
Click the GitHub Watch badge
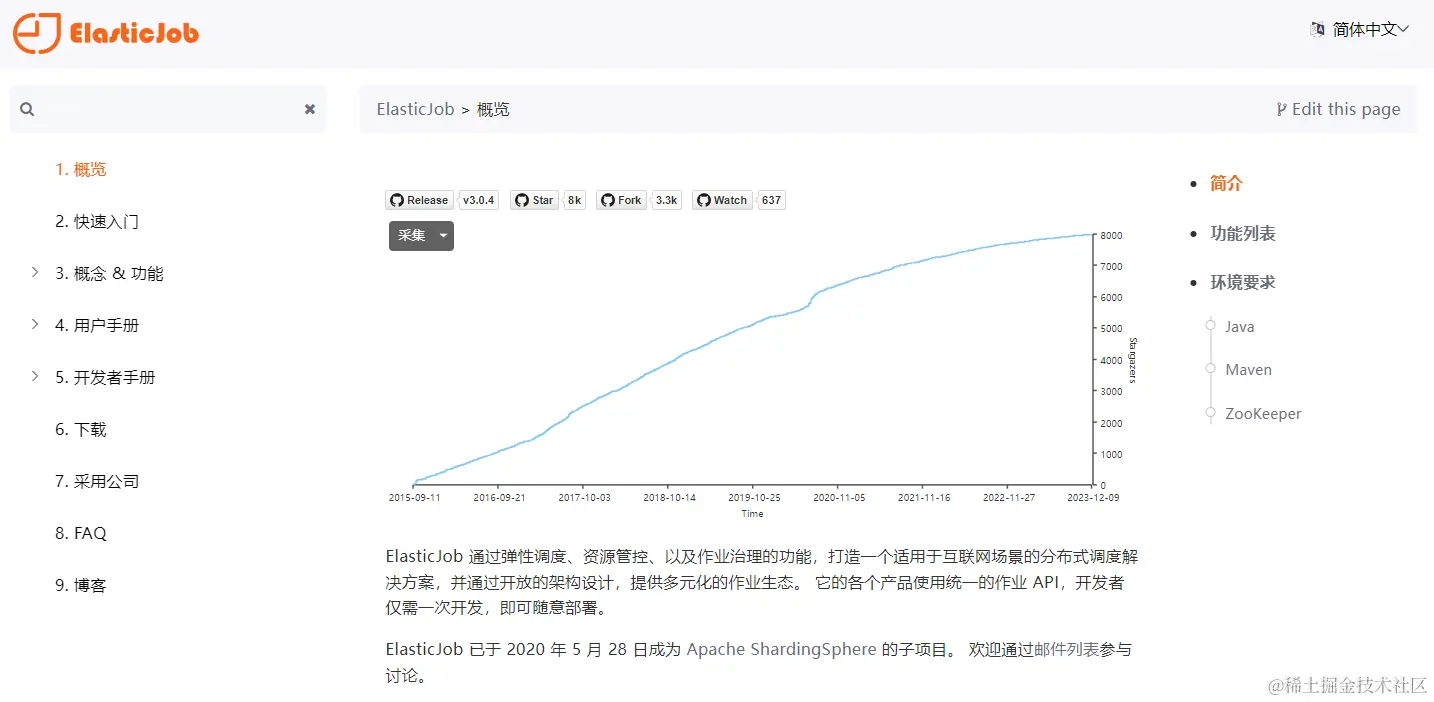pos(722,200)
